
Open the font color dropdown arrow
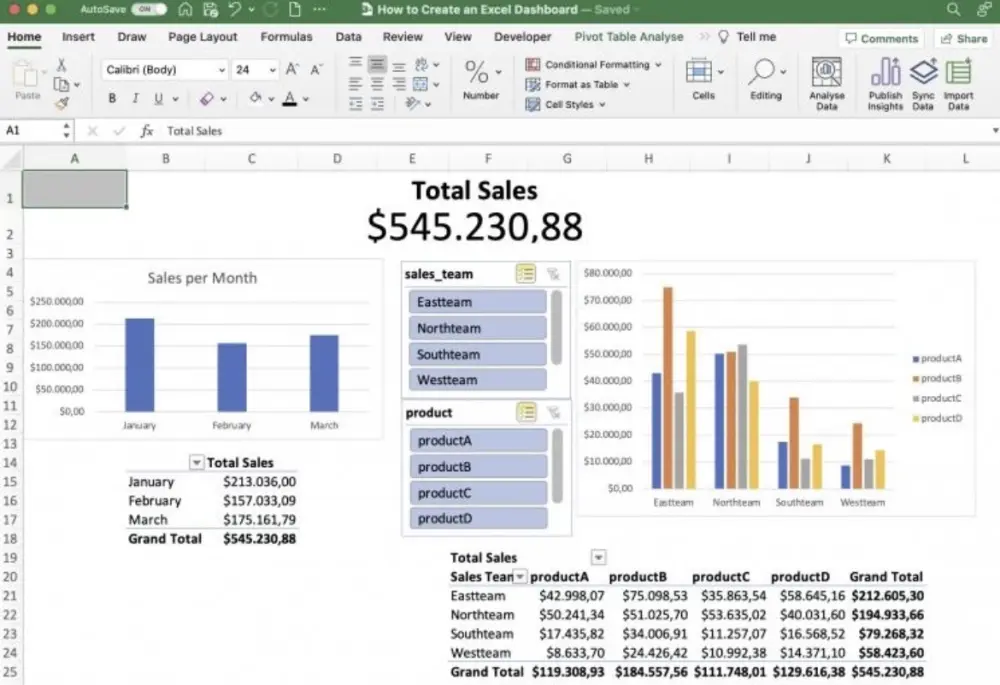306,99
